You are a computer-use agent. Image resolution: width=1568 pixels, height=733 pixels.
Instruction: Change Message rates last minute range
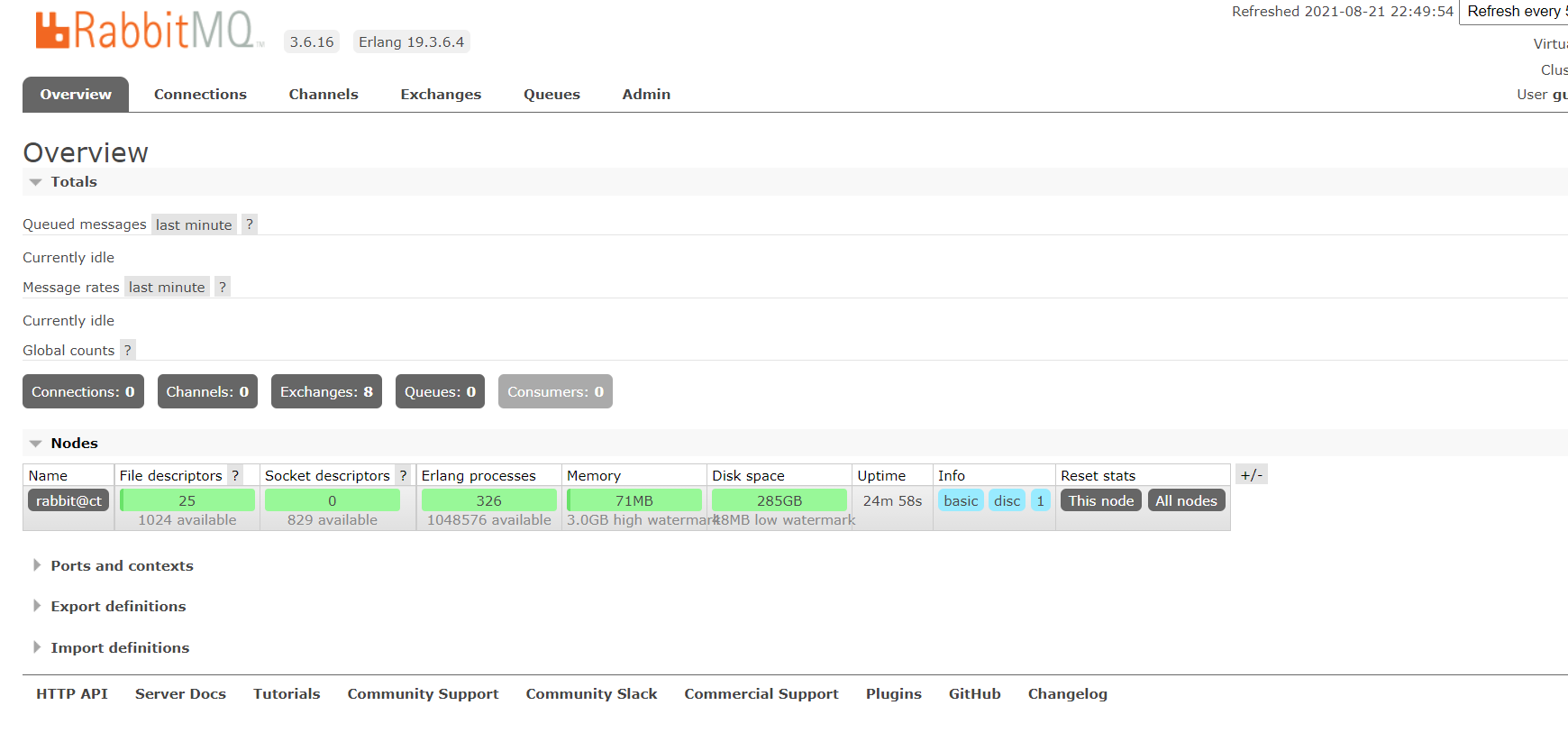point(167,287)
